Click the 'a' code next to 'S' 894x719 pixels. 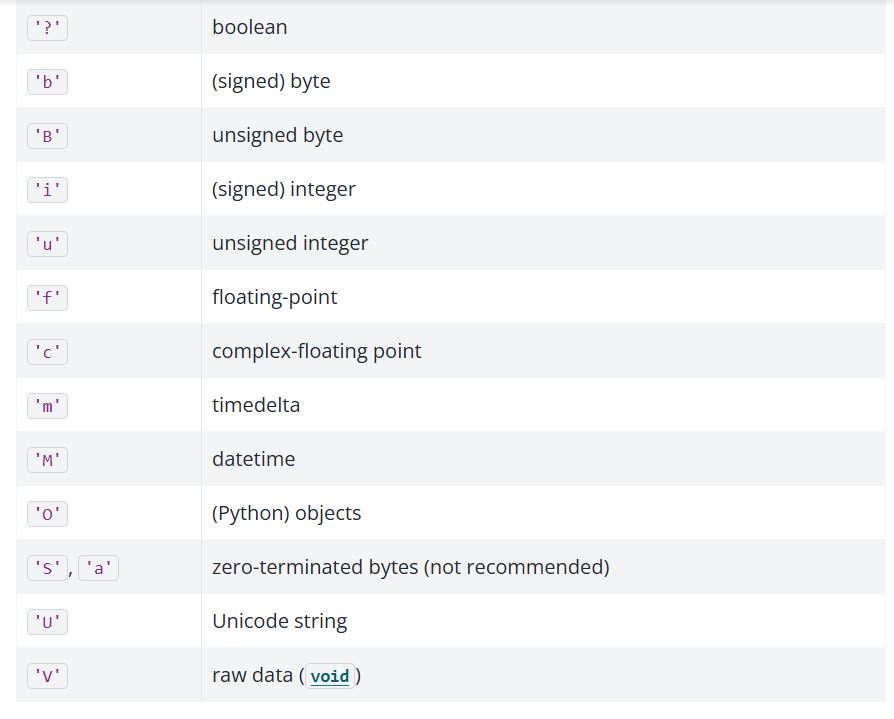(x=98, y=568)
